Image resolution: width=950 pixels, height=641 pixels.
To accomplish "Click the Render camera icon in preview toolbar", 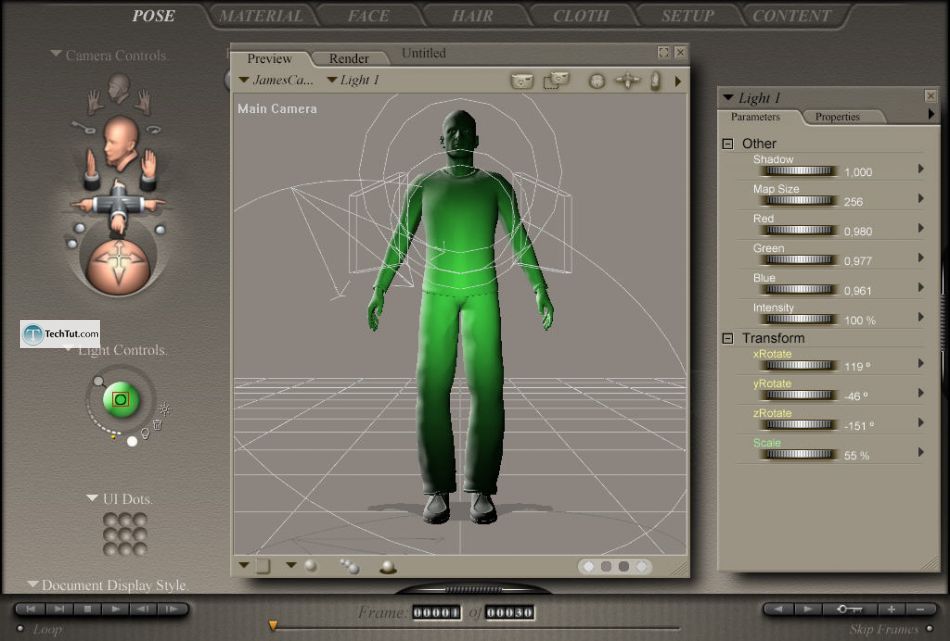I will [522, 81].
